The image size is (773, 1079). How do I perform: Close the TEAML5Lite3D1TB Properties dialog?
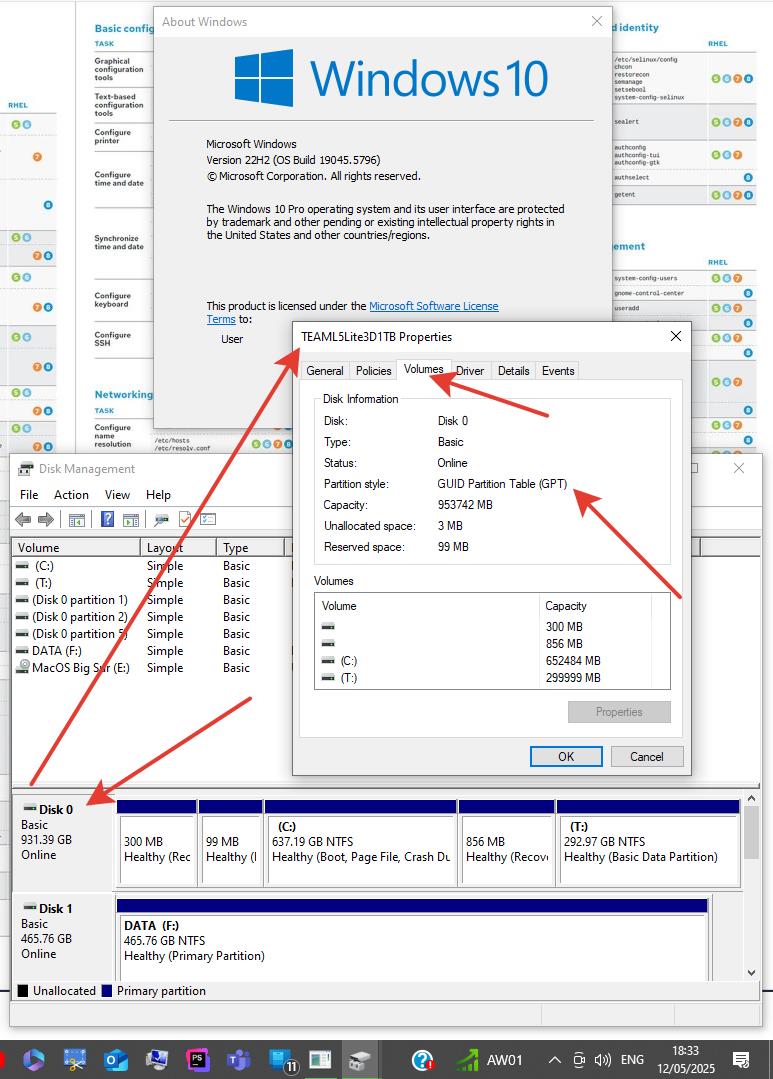676,336
